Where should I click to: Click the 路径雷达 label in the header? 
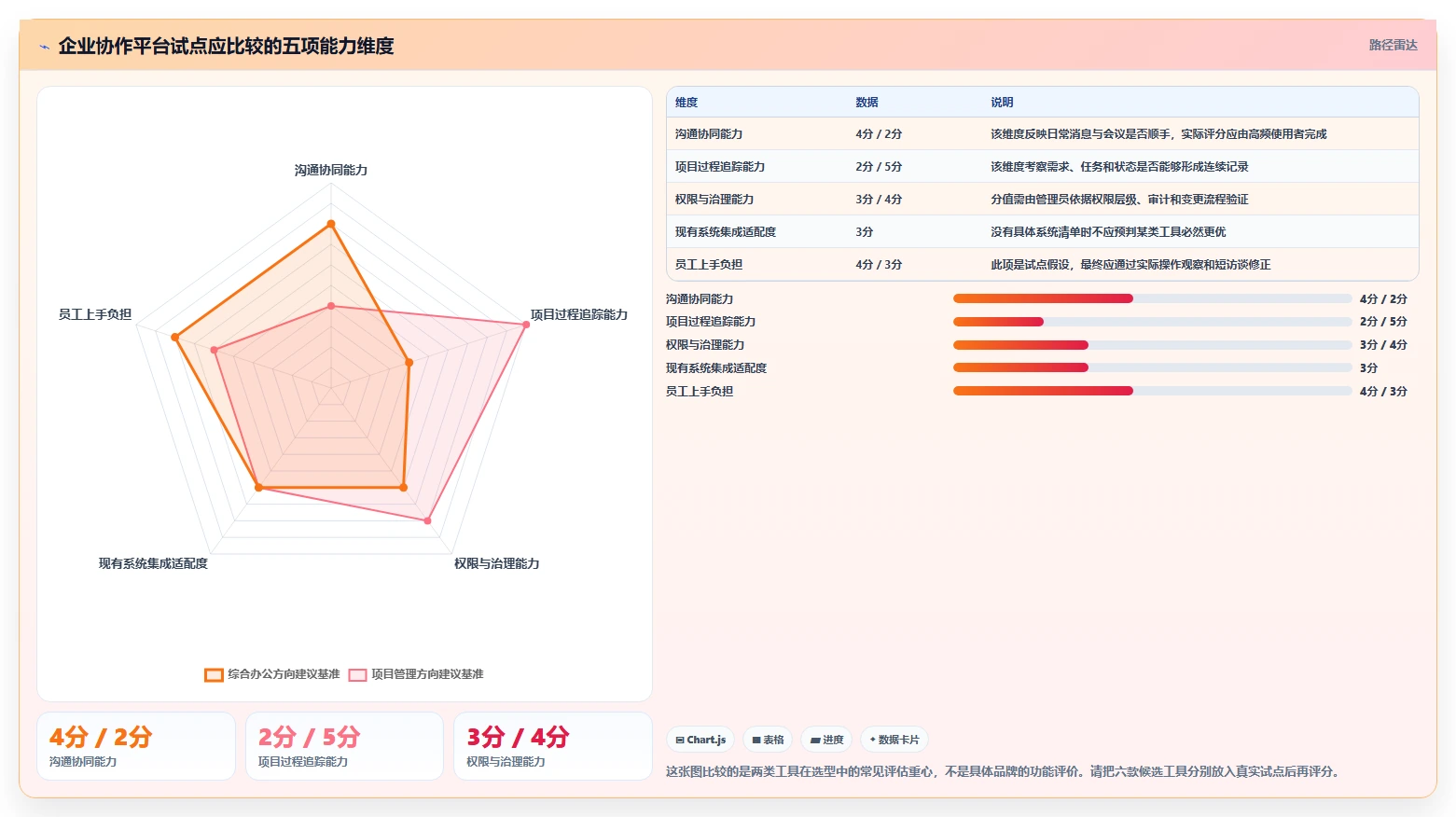coord(1393,45)
